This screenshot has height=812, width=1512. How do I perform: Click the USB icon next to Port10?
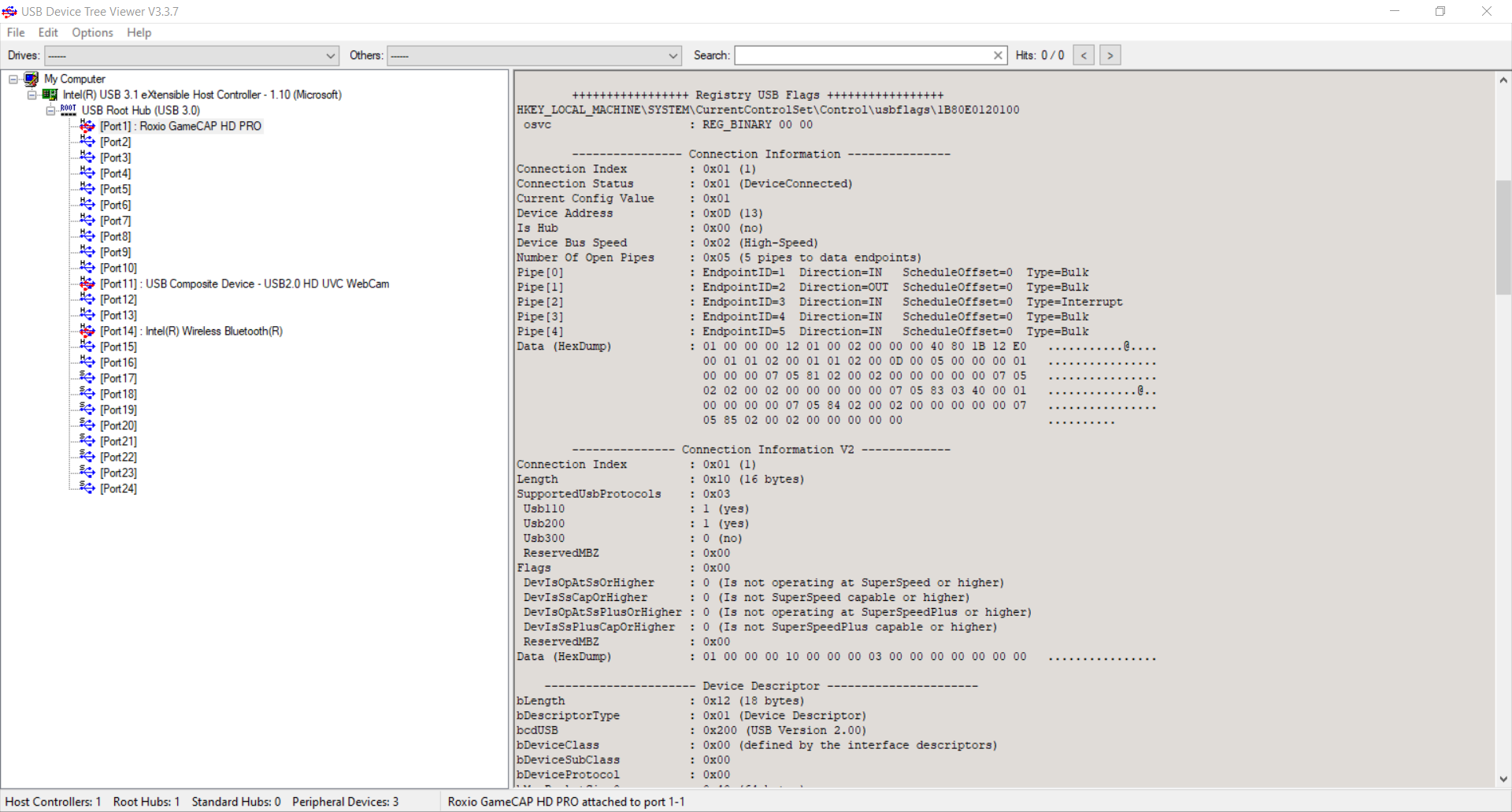[x=87, y=268]
